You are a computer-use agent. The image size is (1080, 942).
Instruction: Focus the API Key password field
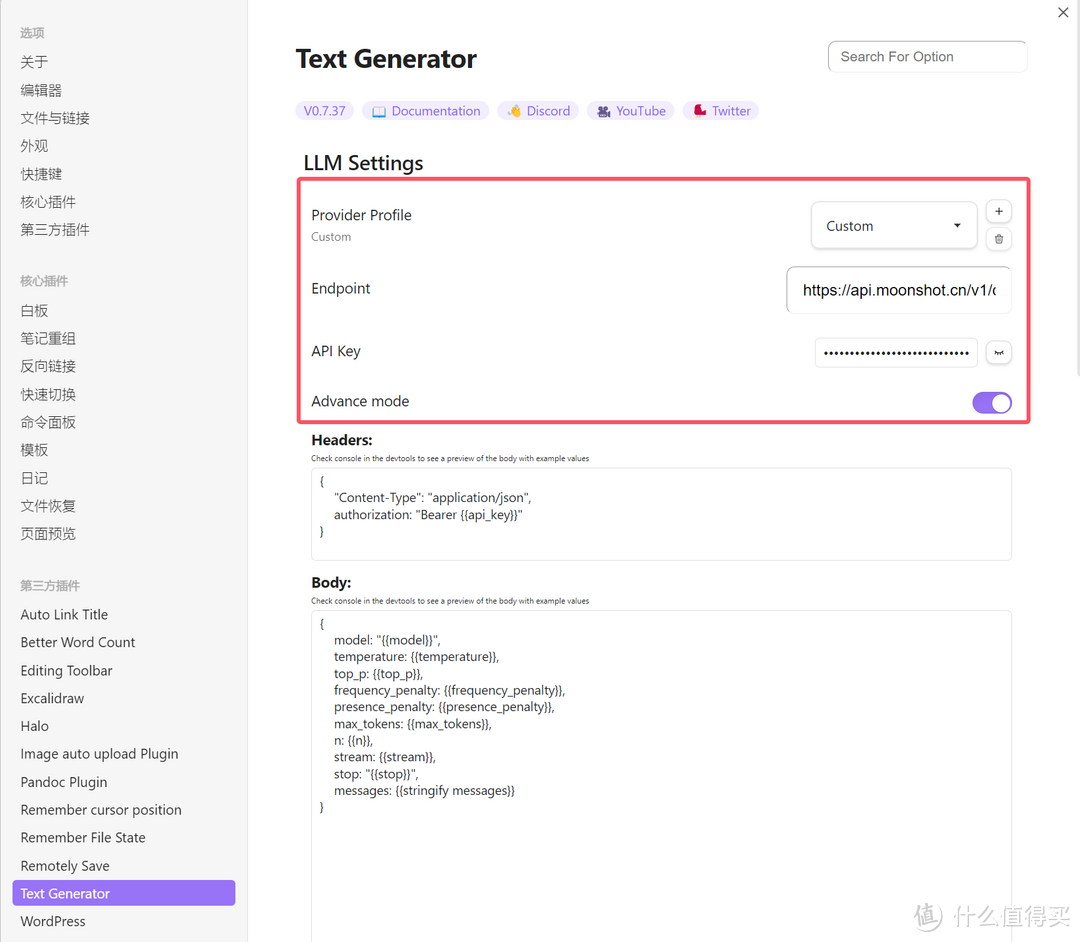(x=895, y=353)
